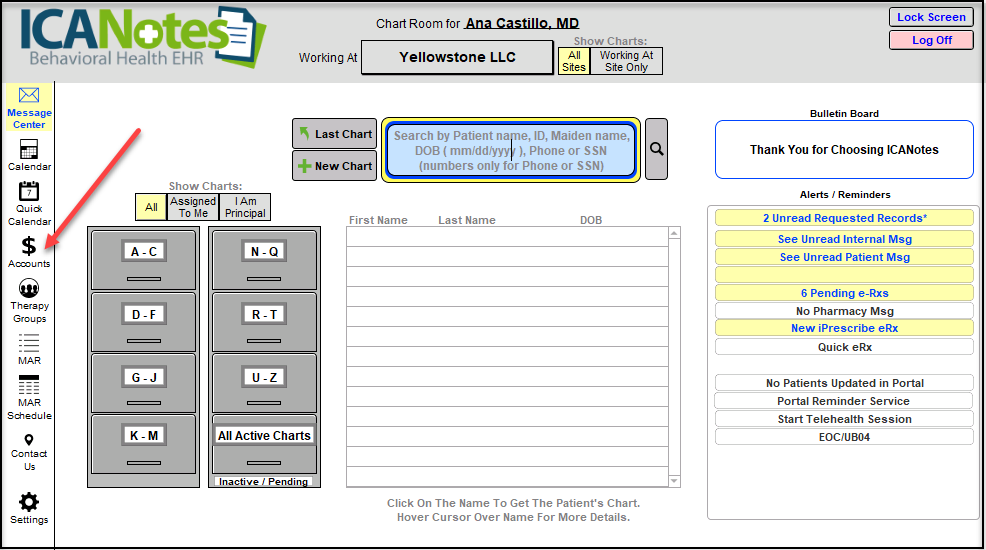Click the Contact Us location icon
Screen dimensions: 986x550
click(x=29, y=440)
